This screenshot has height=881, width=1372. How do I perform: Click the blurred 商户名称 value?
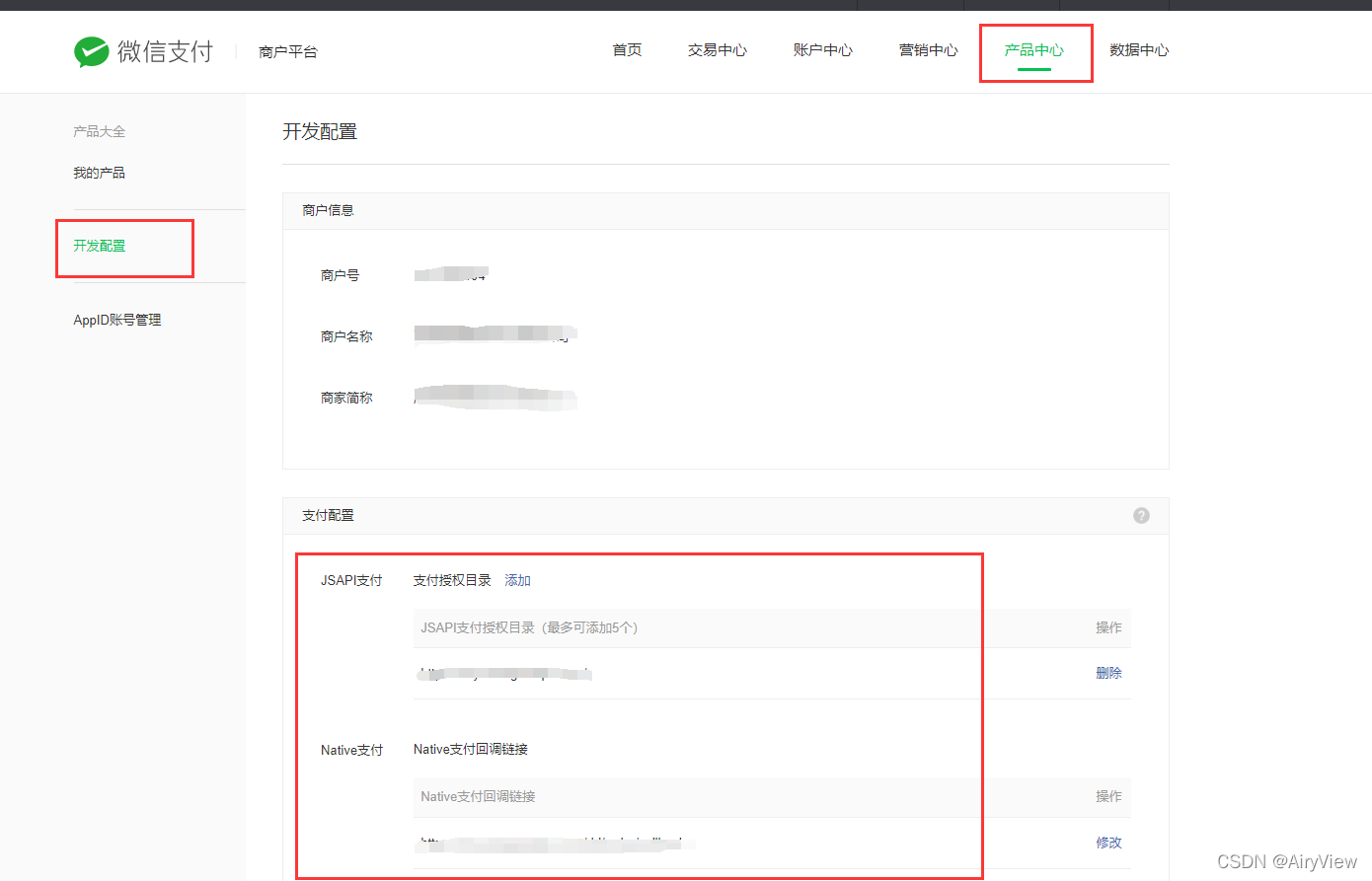(x=495, y=334)
